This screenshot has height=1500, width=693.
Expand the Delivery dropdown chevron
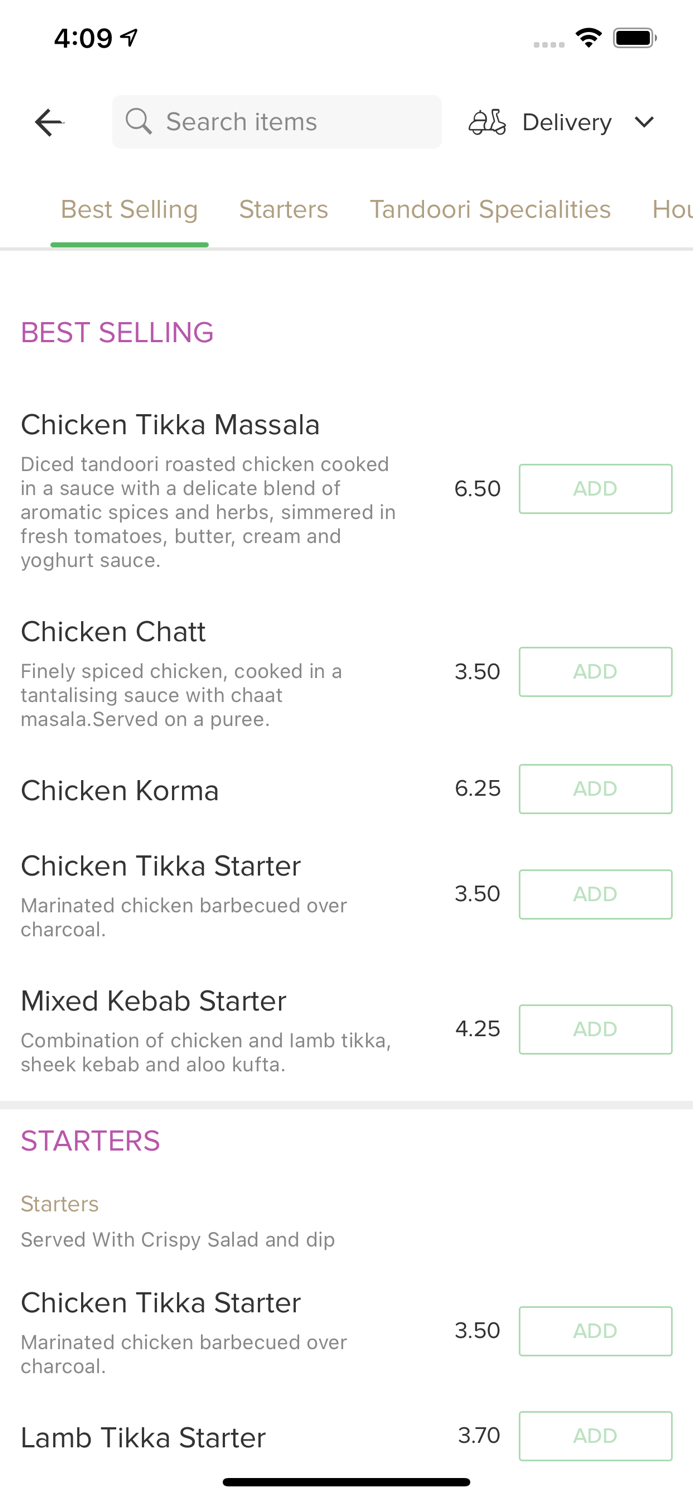coord(644,122)
